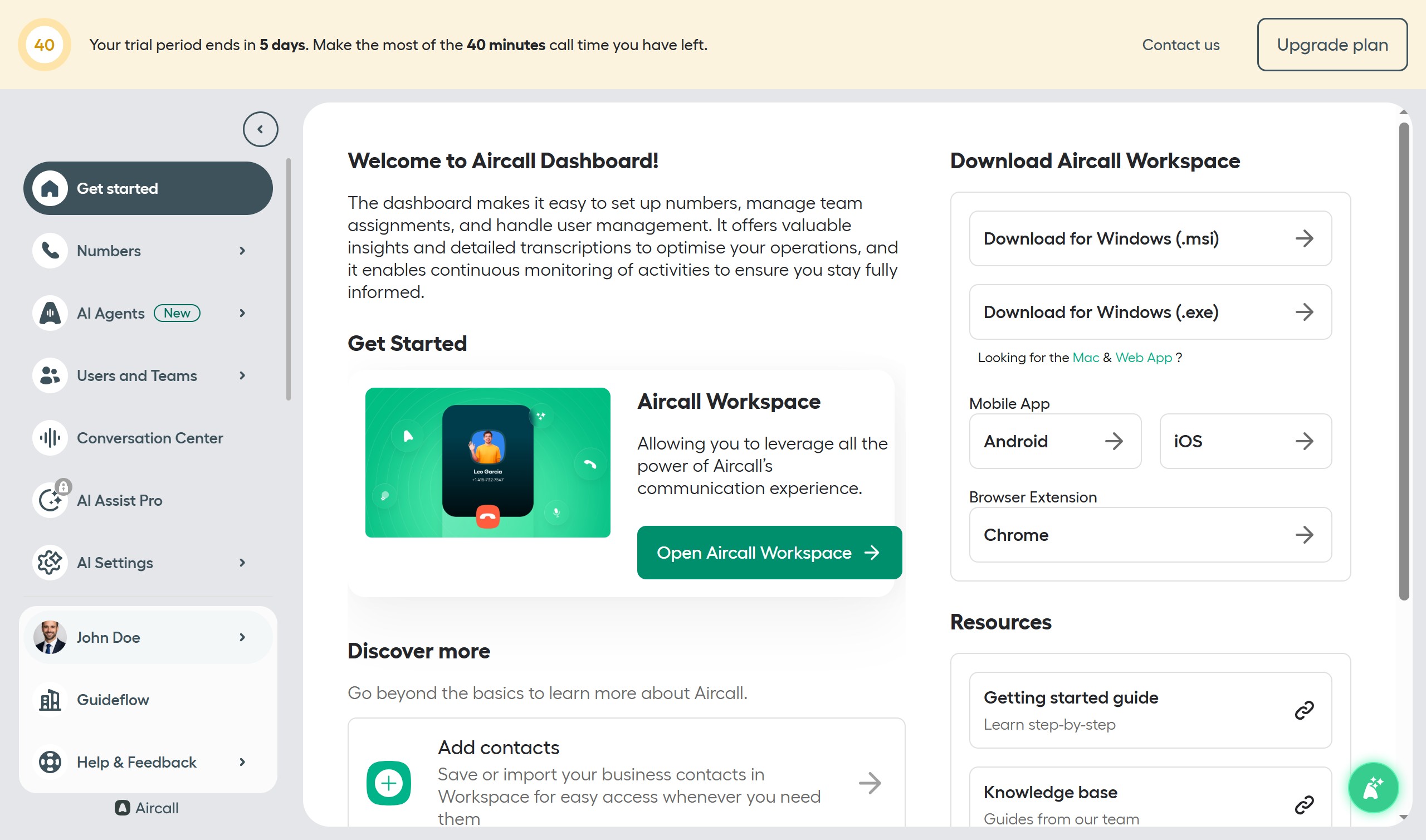Expand the AI Agents menu chevron
Viewport: 1426px width, 840px height.
(242, 313)
